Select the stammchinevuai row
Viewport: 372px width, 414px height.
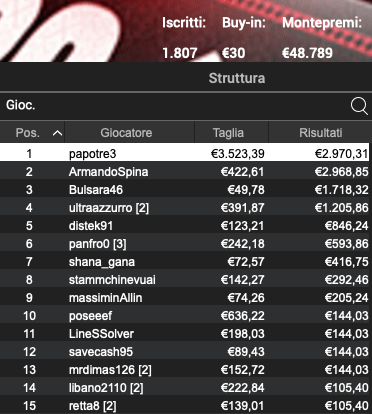click(184, 280)
